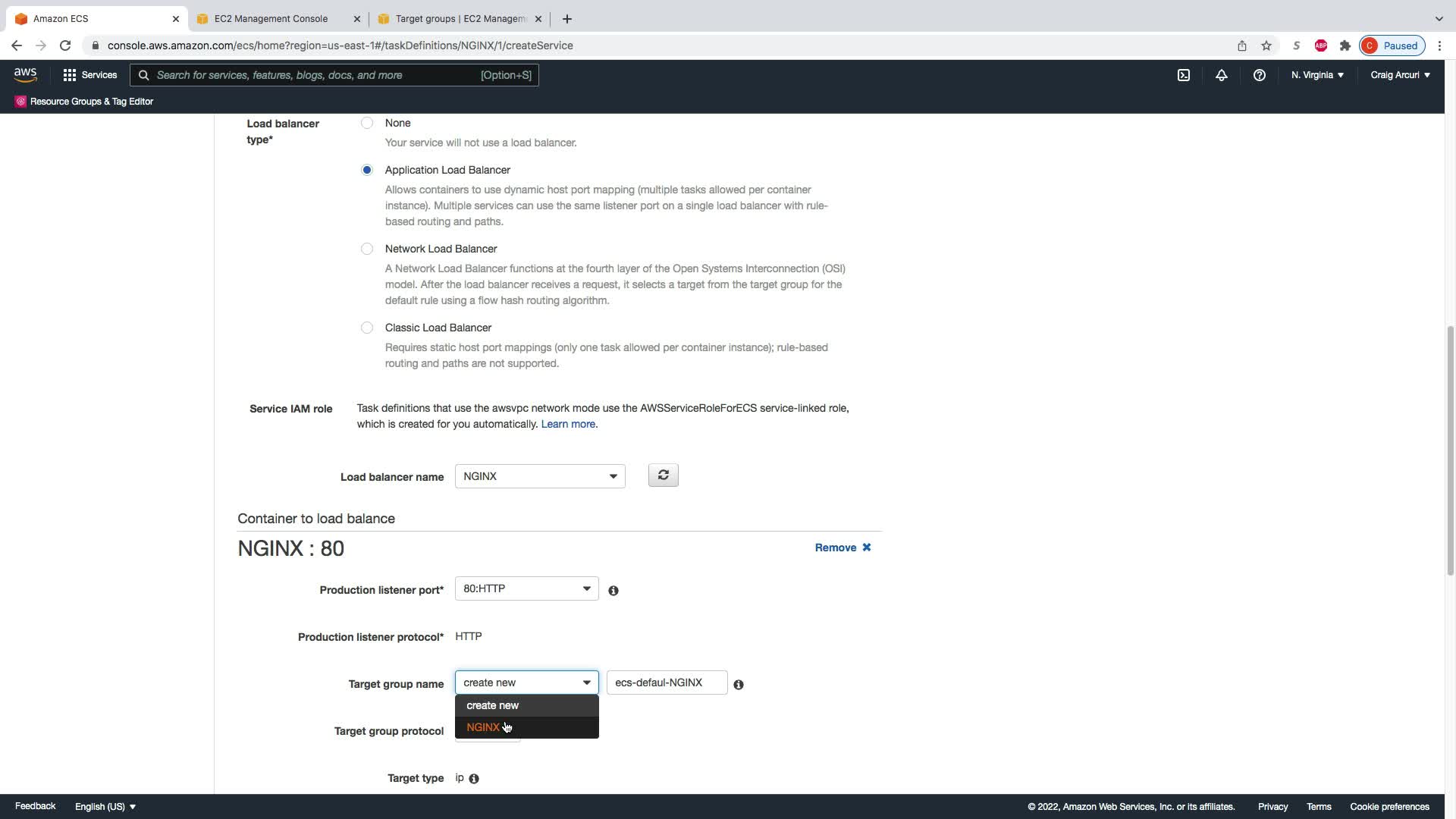Click the ecs-defaul-NGINX name field
1456x819 pixels.
666,682
